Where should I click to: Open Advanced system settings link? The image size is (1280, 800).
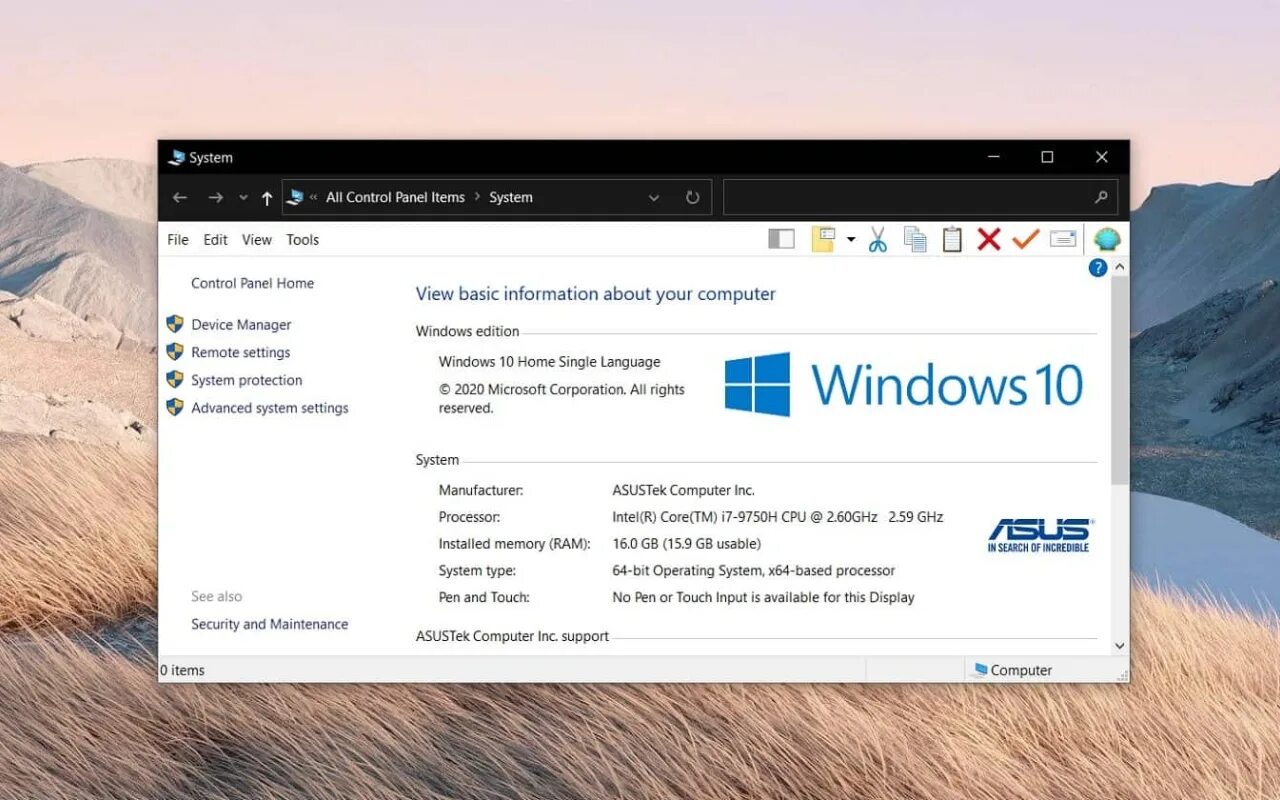point(269,408)
